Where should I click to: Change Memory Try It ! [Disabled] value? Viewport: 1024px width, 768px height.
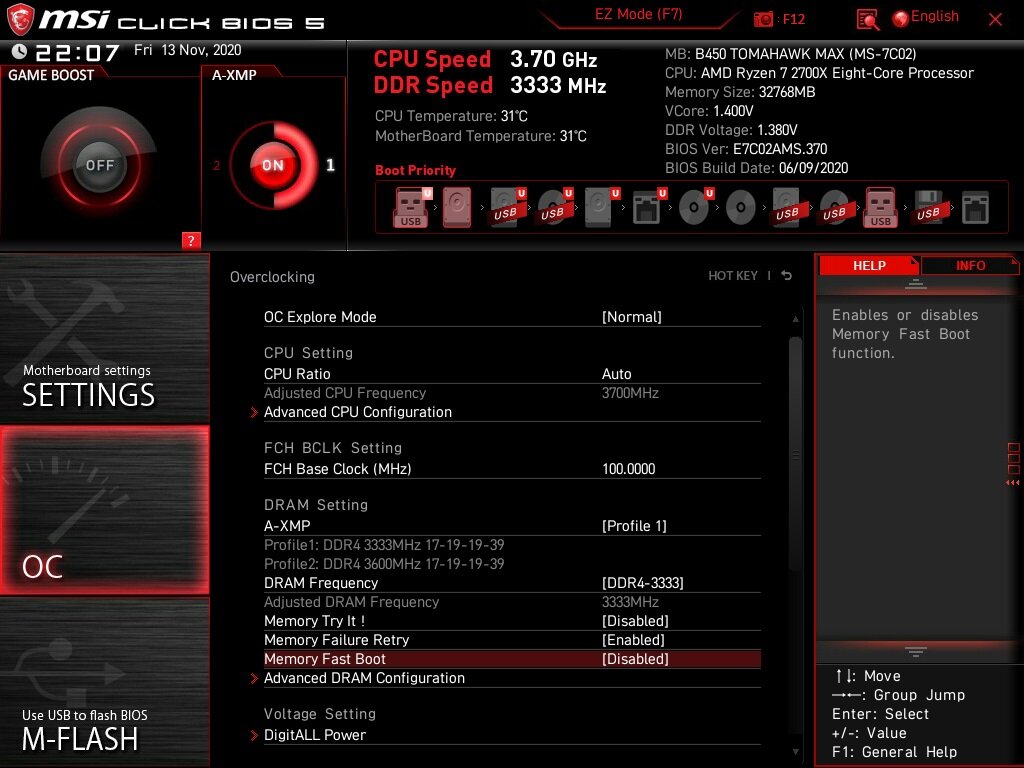(x=635, y=621)
